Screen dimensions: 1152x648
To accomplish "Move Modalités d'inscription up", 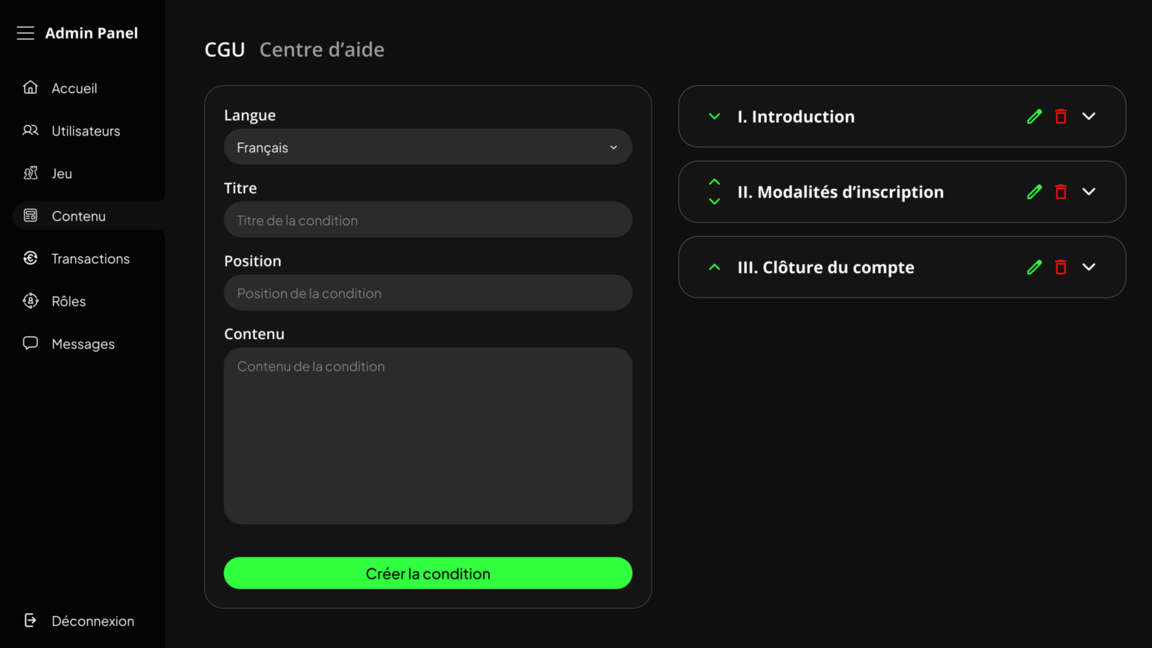I will pyautogui.click(x=714, y=182).
